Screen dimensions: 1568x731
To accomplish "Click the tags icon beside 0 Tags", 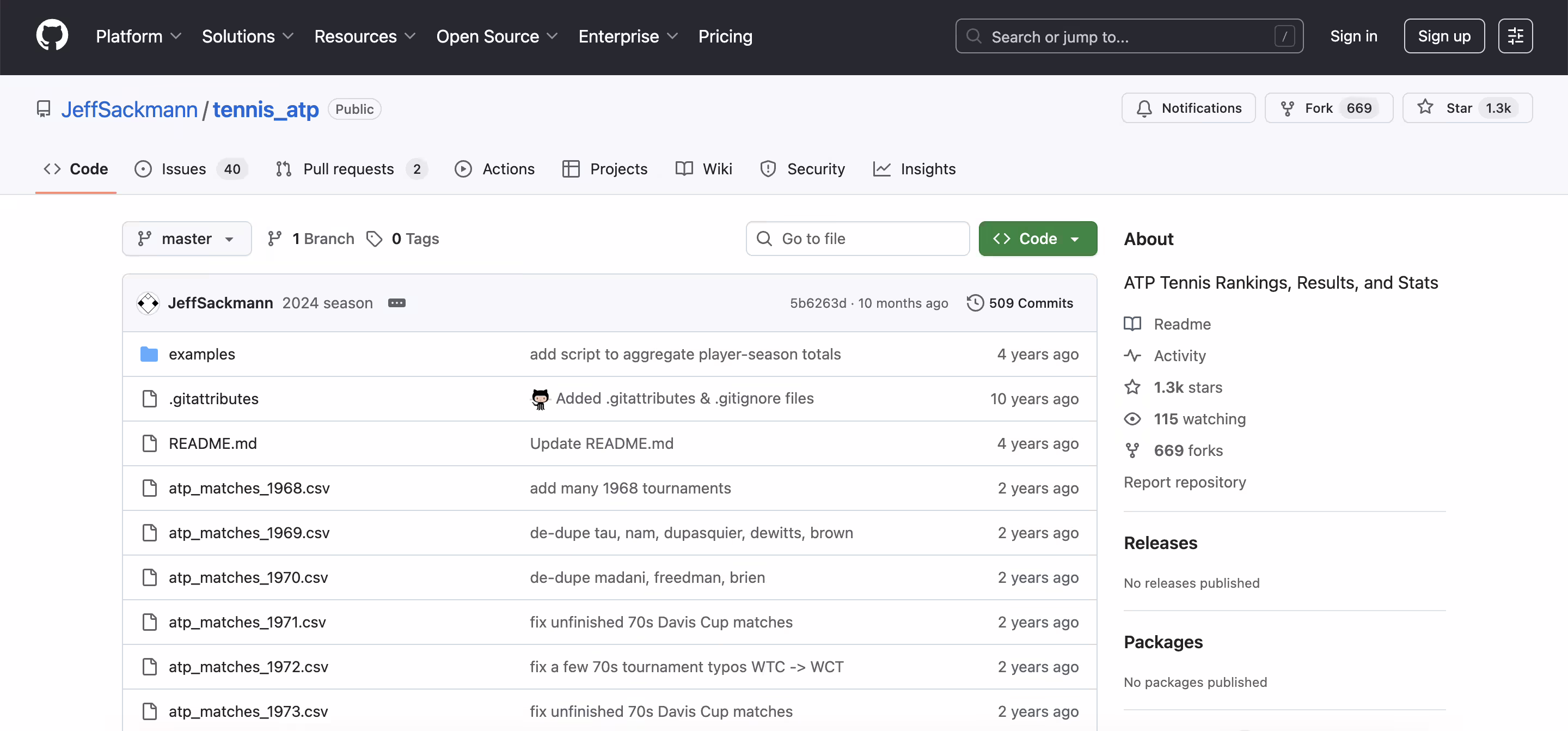I will (x=375, y=239).
